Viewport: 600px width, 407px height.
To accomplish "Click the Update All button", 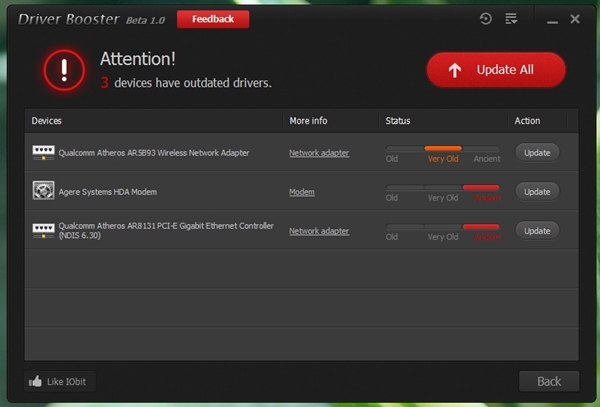I will coord(496,70).
